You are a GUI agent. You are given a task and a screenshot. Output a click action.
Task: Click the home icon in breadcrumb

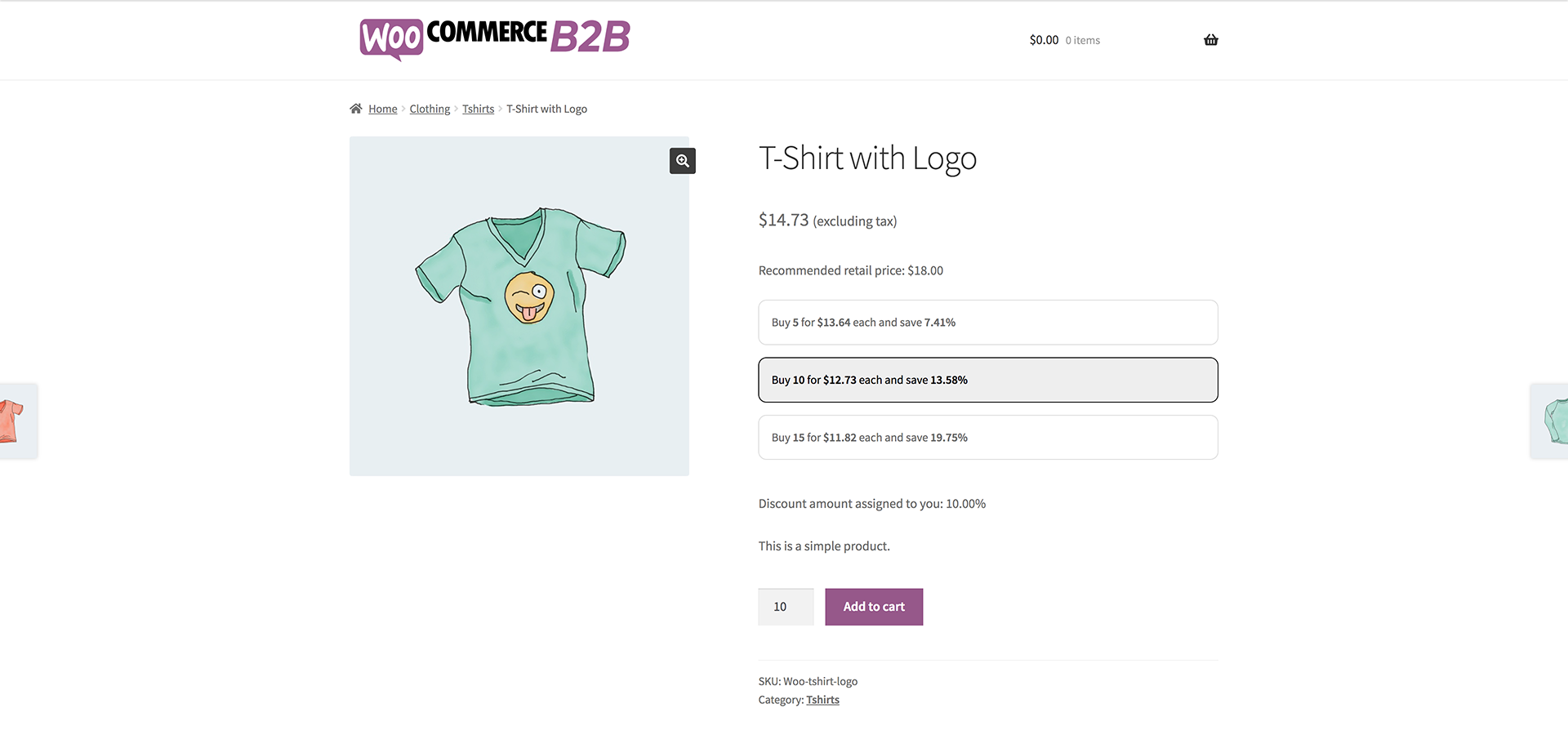pyautogui.click(x=356, y=109)
